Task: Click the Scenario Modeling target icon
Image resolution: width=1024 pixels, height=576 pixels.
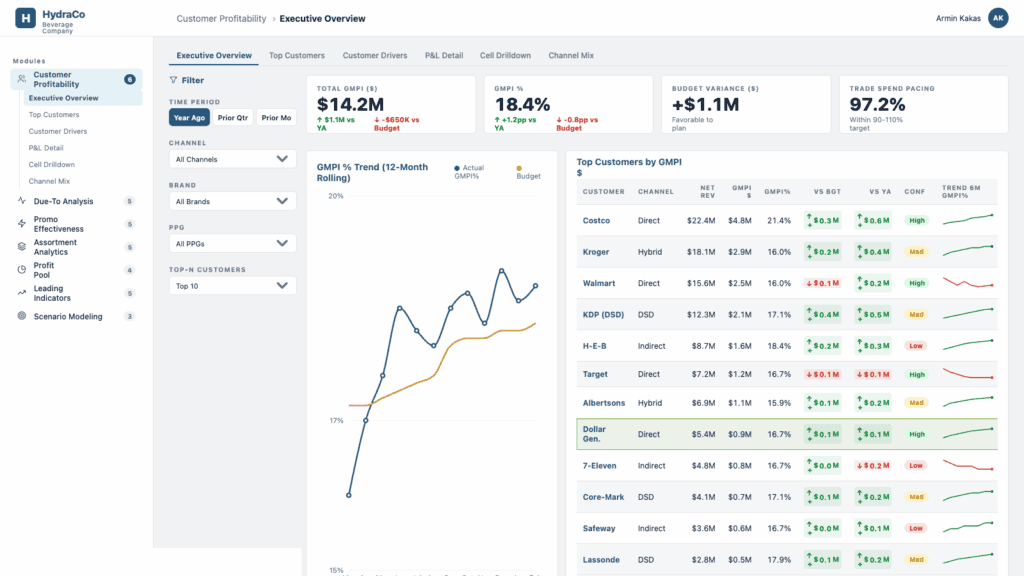Action: 22,316
